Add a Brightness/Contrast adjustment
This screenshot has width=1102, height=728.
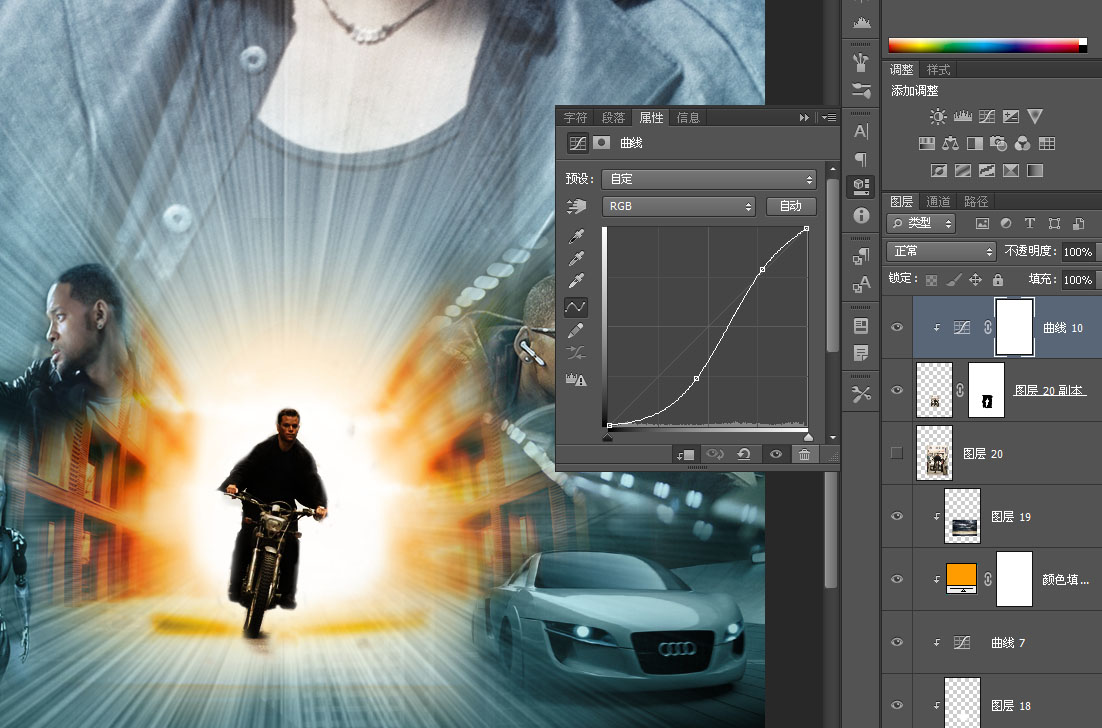938,116
